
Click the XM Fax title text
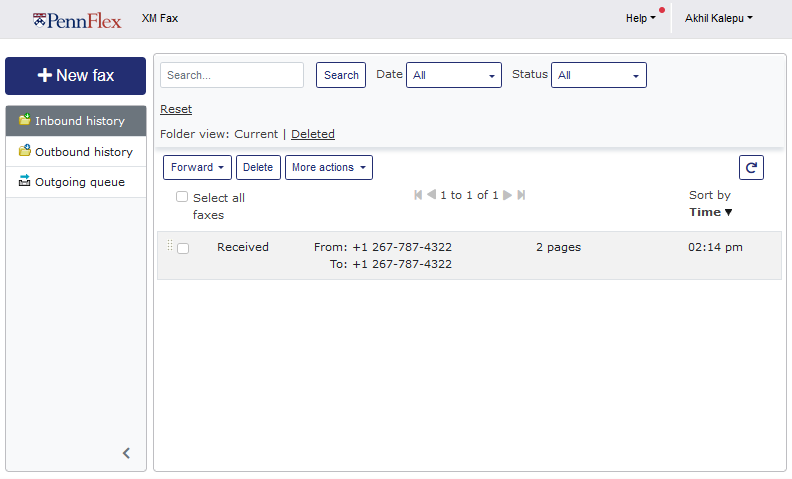(160, 18)
